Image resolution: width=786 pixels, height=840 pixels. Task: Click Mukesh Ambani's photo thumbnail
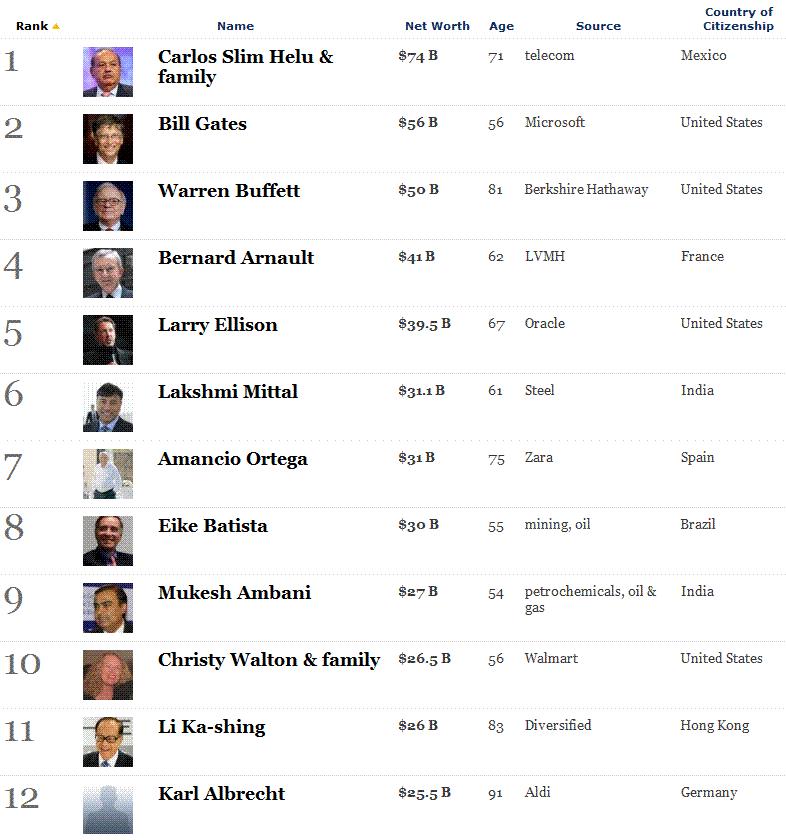[x=108, y=608]
